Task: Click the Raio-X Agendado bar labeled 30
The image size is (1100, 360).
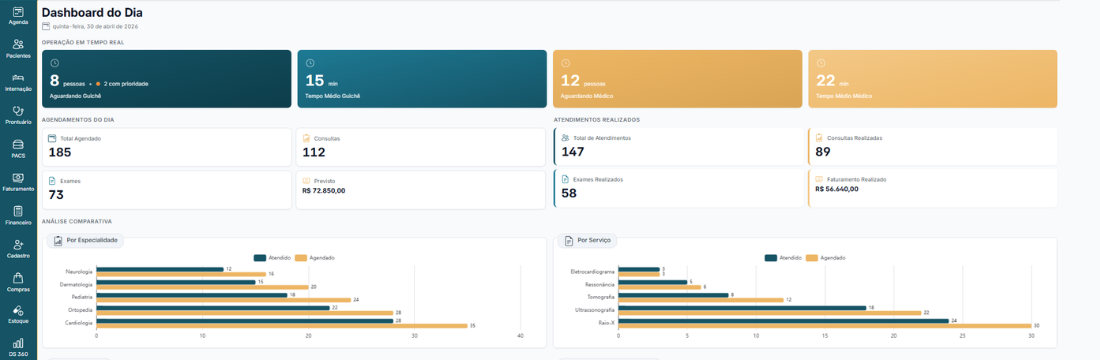Action: pos(824,326)
